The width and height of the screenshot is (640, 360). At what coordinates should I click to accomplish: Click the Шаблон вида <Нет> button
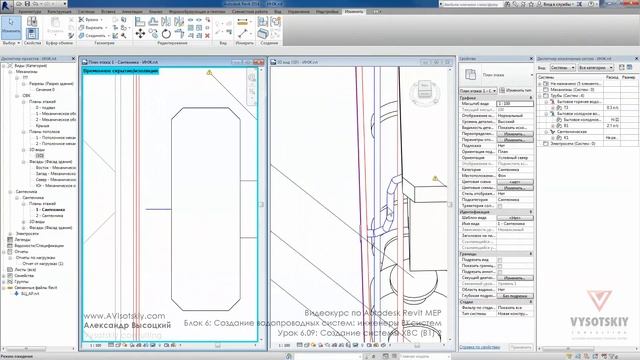point(515,218)
